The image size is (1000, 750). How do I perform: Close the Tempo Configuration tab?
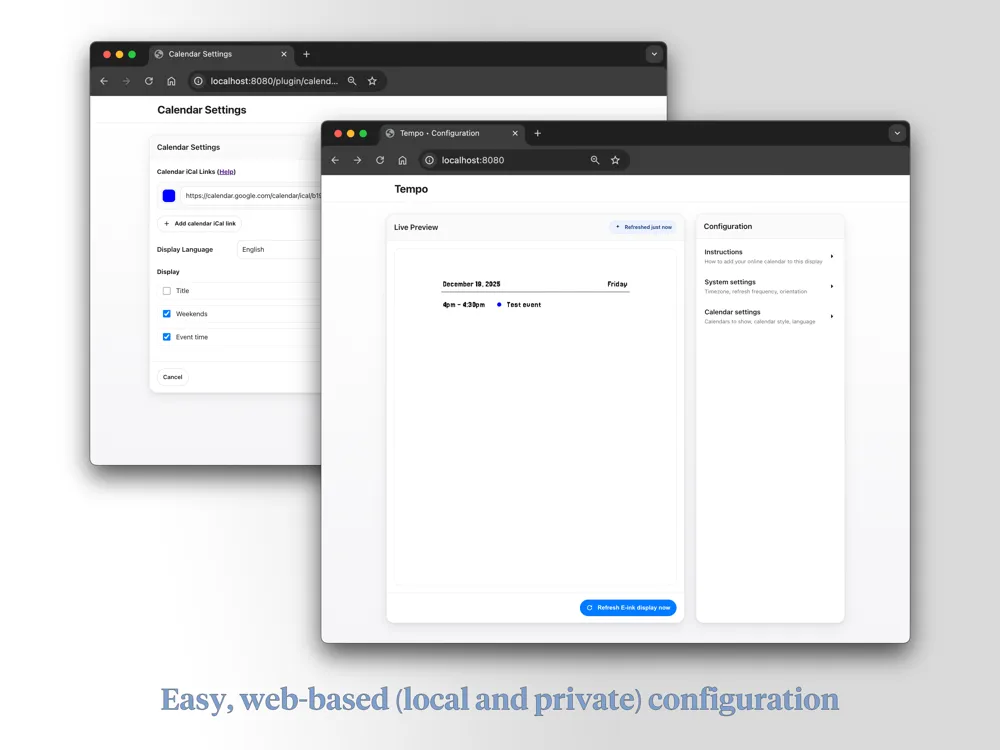(x=515, y=133)
